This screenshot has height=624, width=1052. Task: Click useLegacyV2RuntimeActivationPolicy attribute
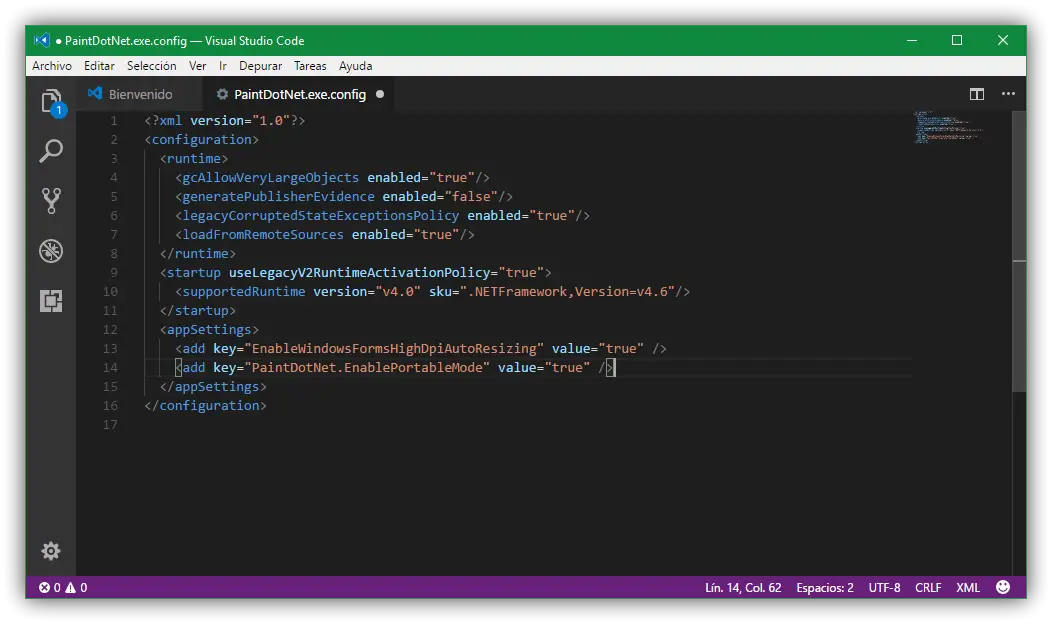click(359, 272)
